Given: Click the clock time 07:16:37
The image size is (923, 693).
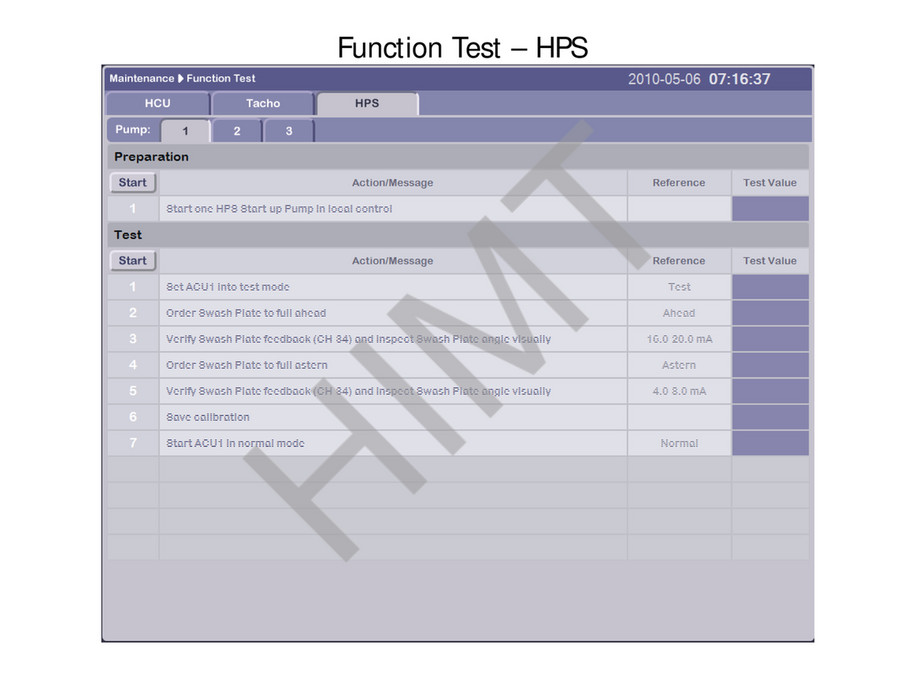Looking at the screenshot, I should (x=739, y=79).
